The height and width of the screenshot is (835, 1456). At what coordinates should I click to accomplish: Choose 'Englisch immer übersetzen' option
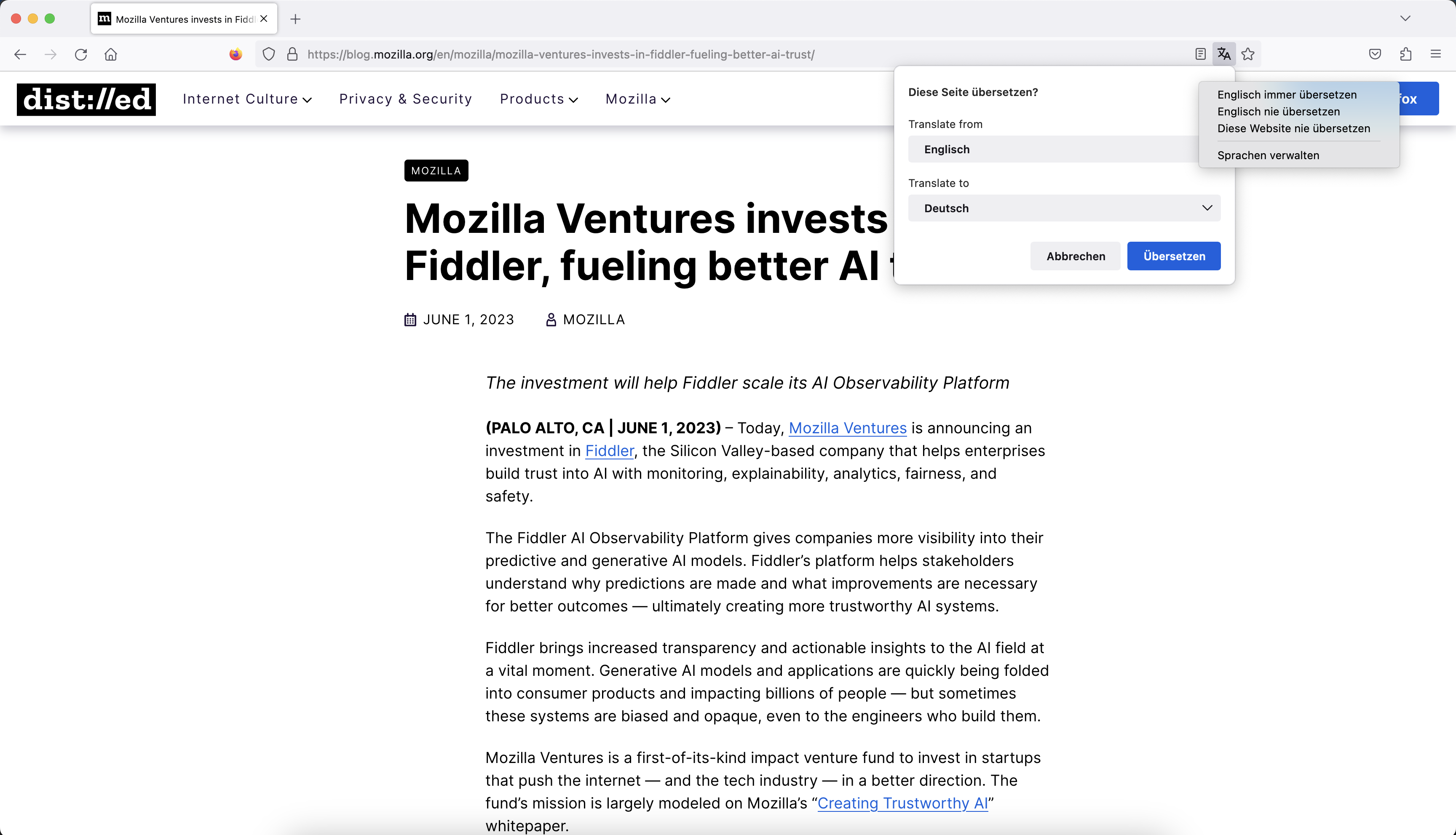[1287, 95]
